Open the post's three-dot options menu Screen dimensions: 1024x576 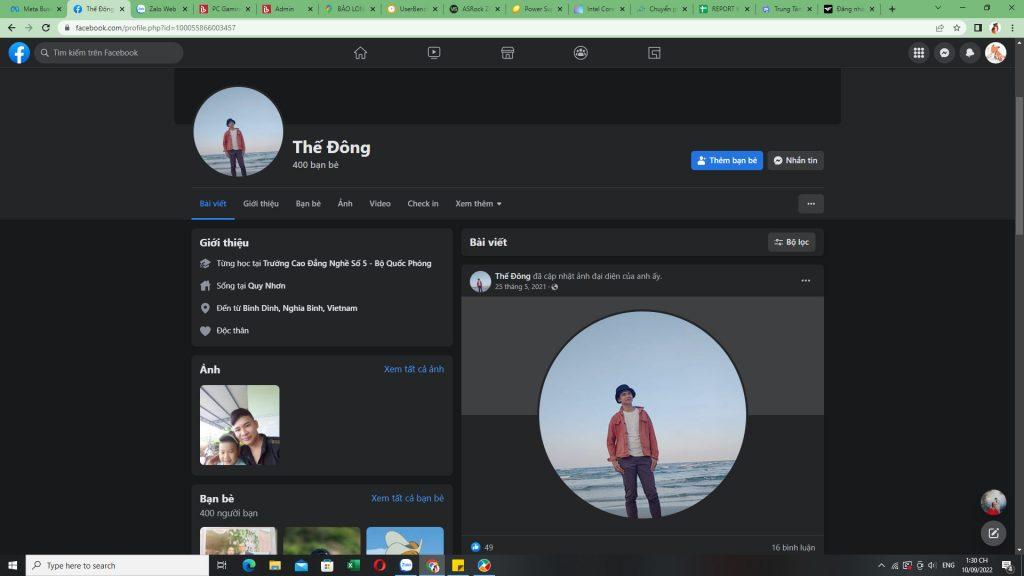(x=805, y=281)
